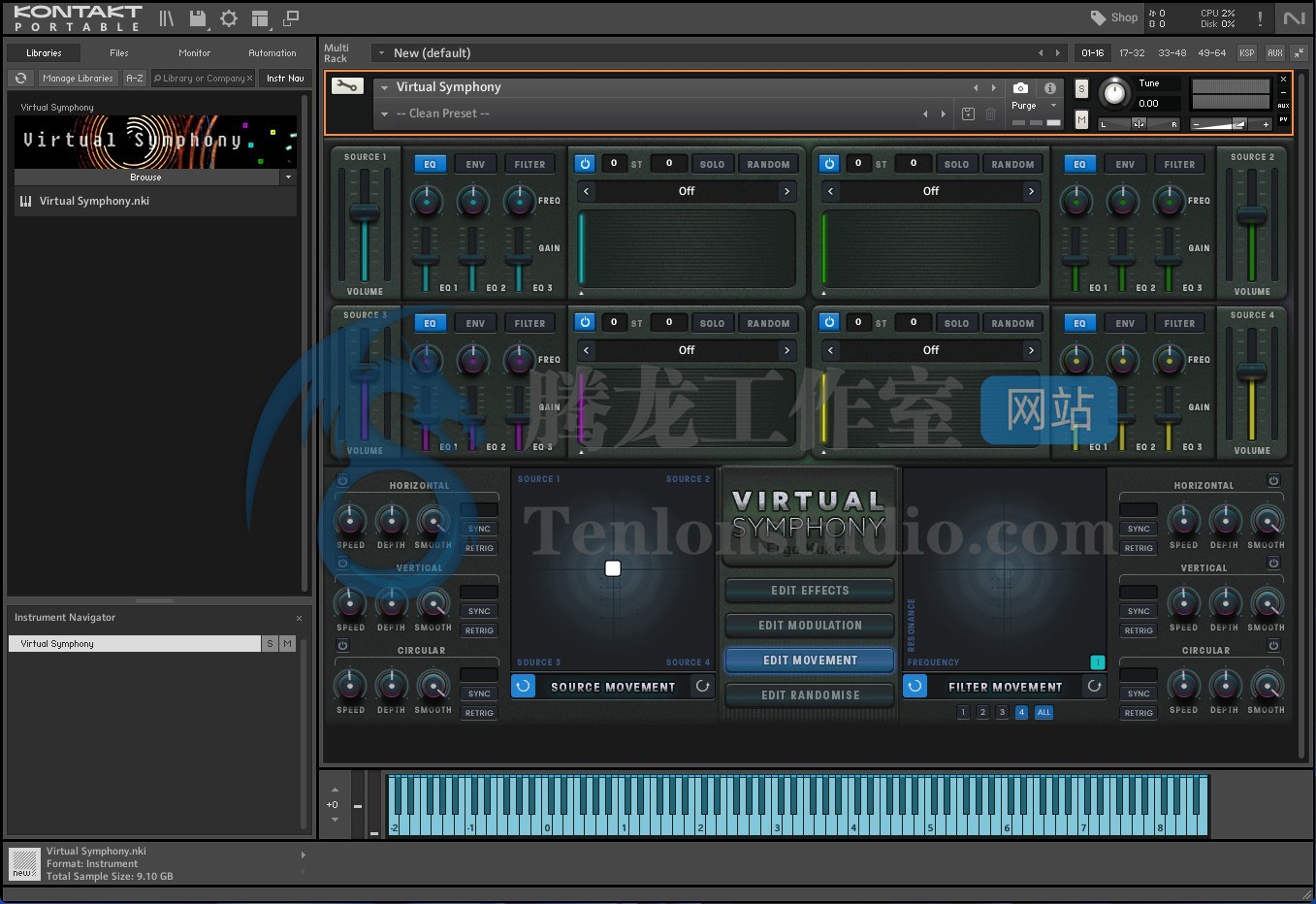This screenshot has height=904, width=1316.
Task: Toggle Source 2 power button
Action: (x=829, y=164)
